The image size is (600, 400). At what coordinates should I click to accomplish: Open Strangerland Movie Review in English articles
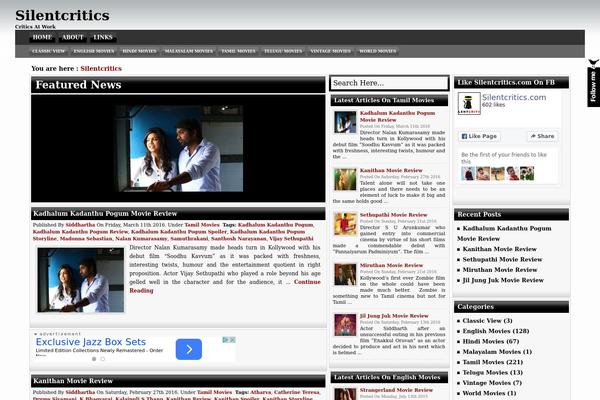[x=396, y=390]
